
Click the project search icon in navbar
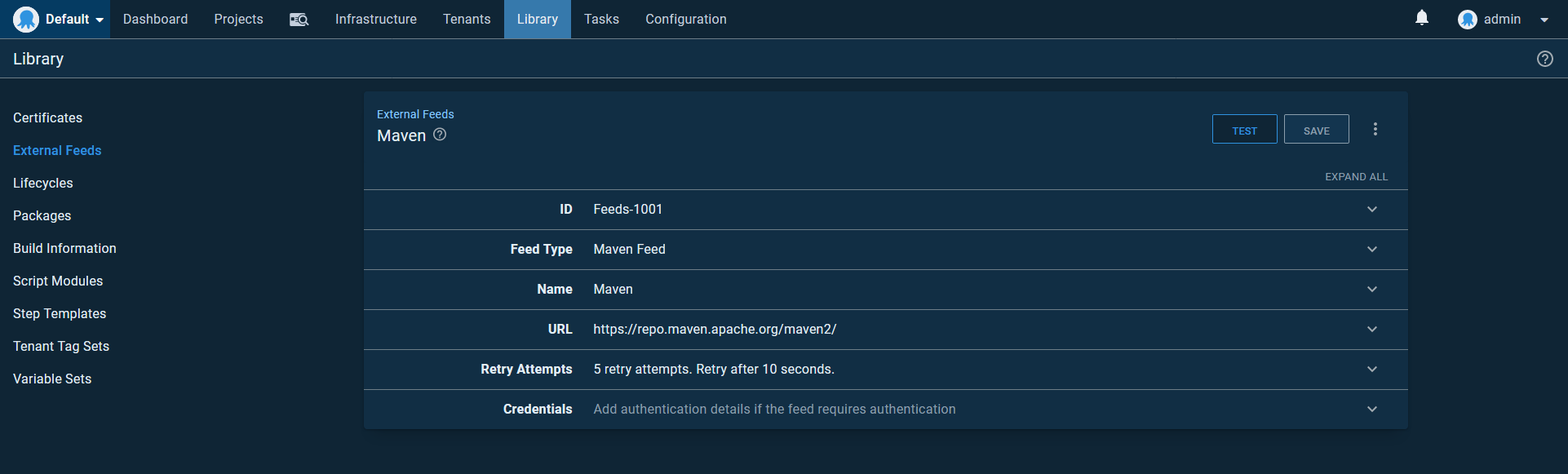299,20
